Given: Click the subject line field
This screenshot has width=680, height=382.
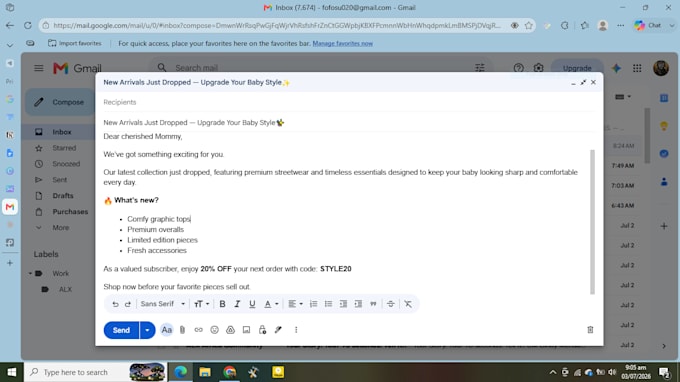Looking at the screenshot, I should (x=349, y=123).
